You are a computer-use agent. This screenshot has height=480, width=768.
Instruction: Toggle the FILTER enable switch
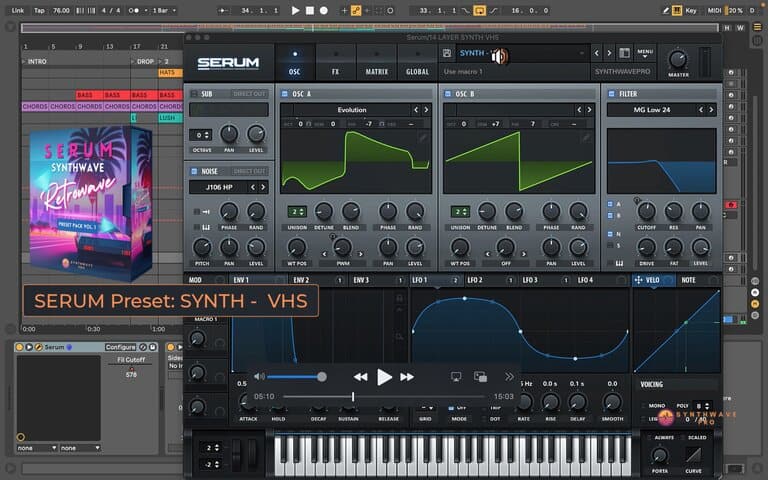(x=611, y=94)
